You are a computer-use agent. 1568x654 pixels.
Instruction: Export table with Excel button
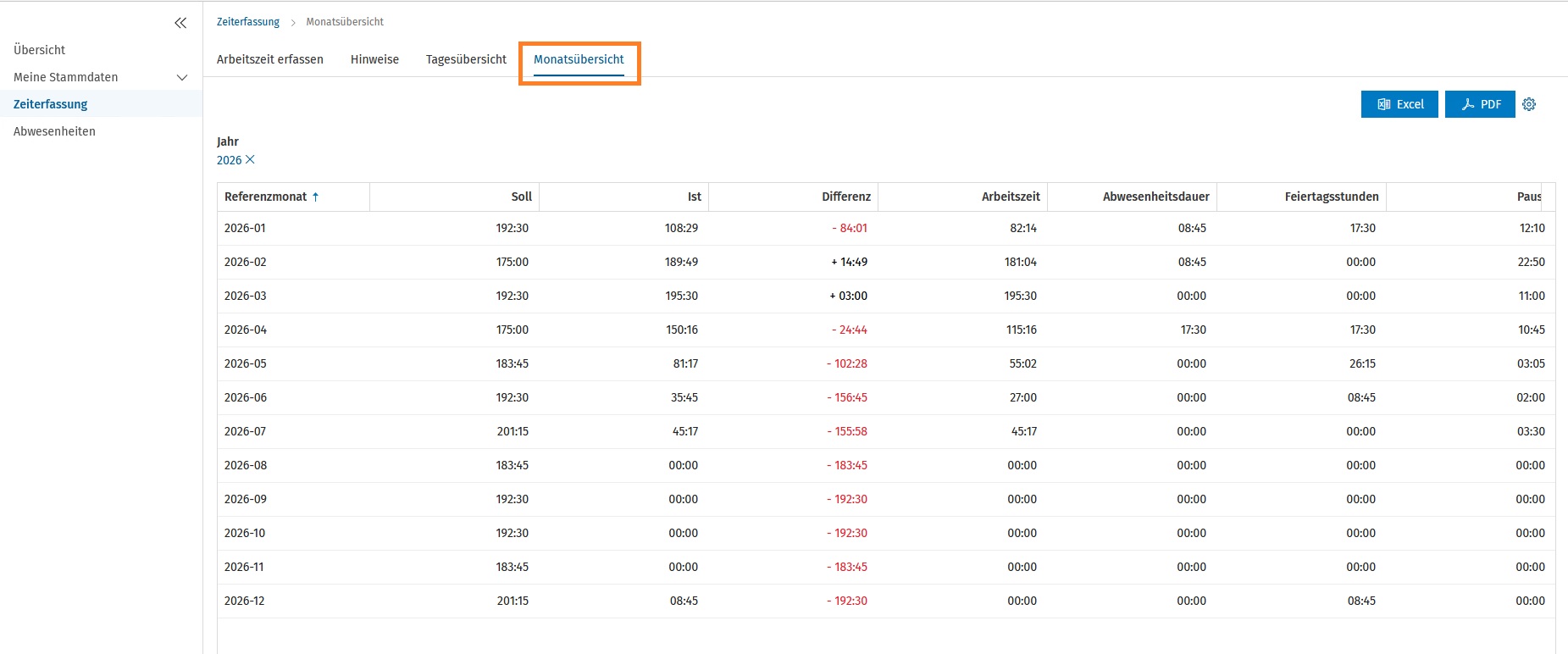pyautogui.click(x=1399, y=104)
